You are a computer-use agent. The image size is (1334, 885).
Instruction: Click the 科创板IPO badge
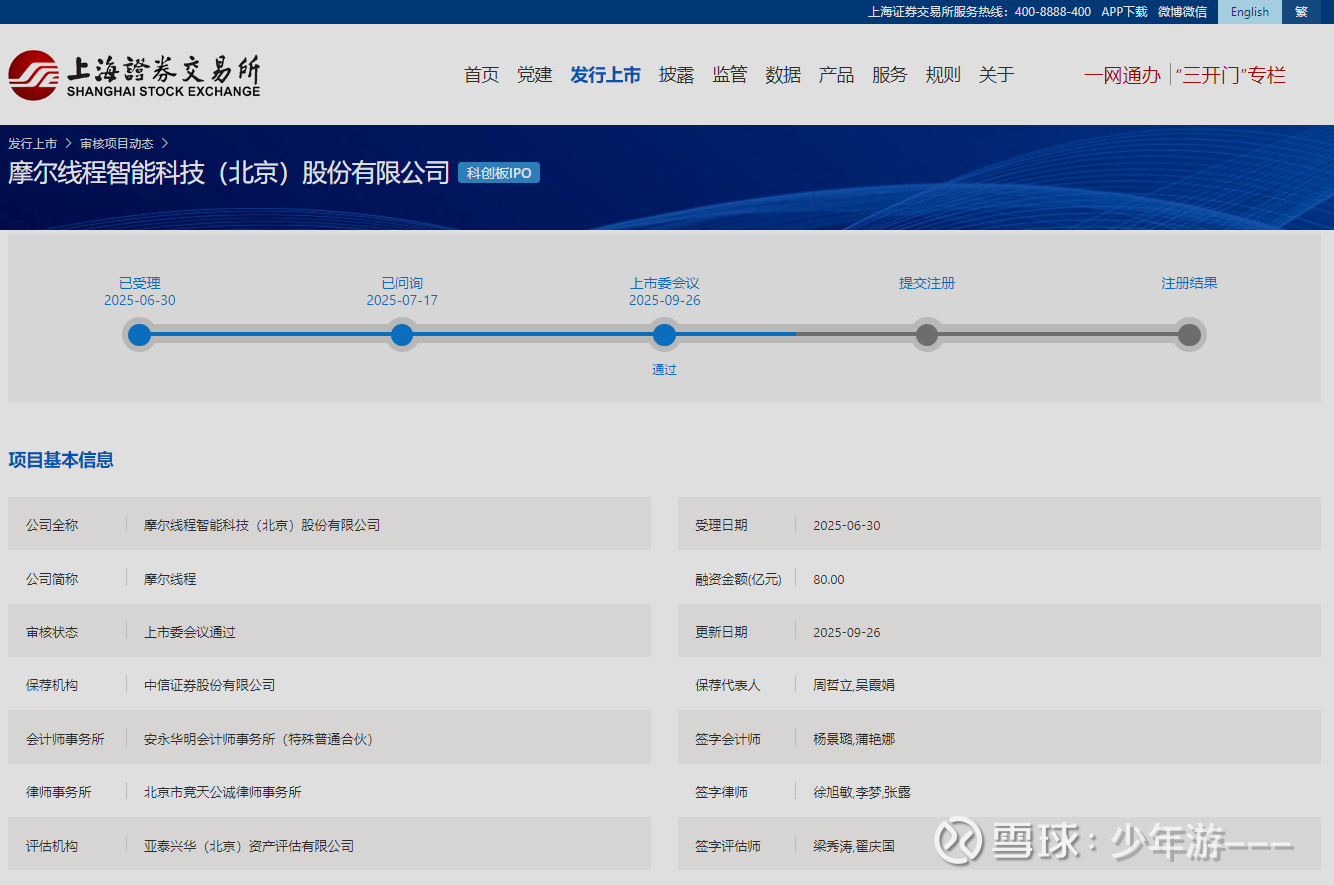coord(499,173)
